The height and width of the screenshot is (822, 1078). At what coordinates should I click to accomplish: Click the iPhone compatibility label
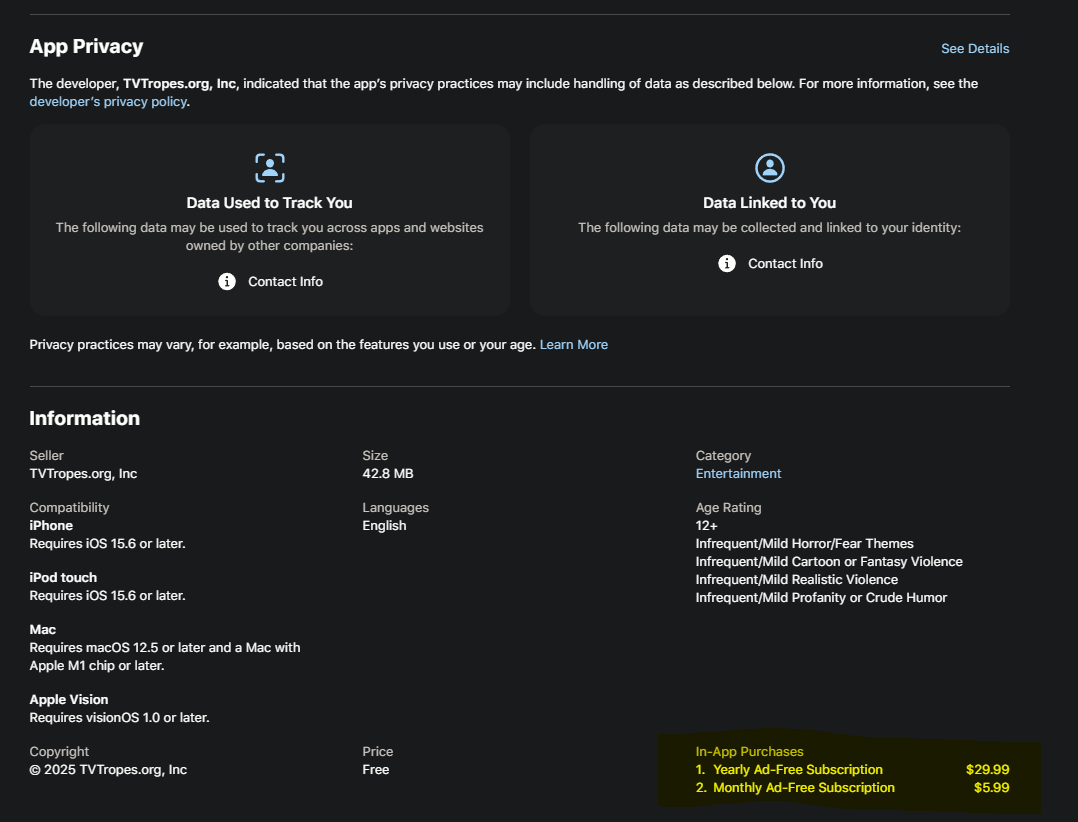[x=51, y=526]
